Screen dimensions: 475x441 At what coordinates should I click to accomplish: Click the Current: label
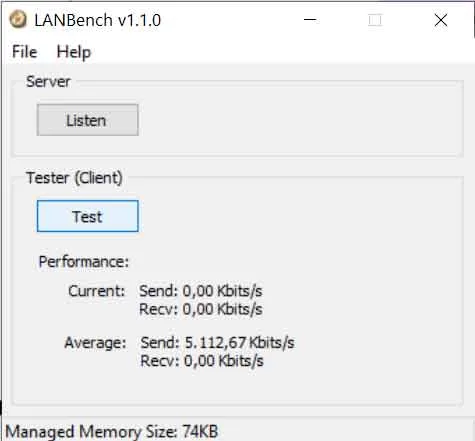[x=97, y=291]
